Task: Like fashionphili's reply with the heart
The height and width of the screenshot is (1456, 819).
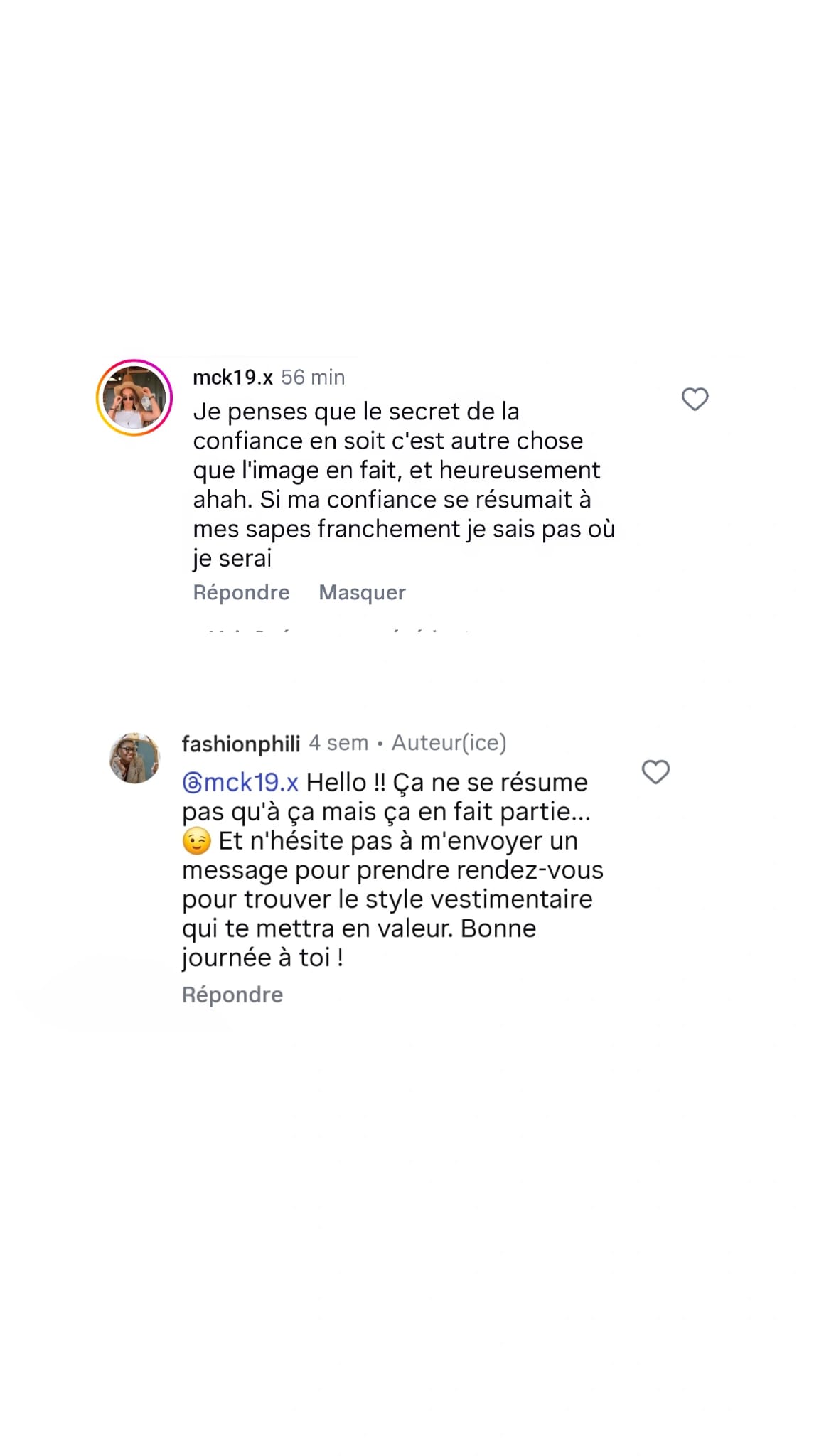Action: [x=655, y=772]
